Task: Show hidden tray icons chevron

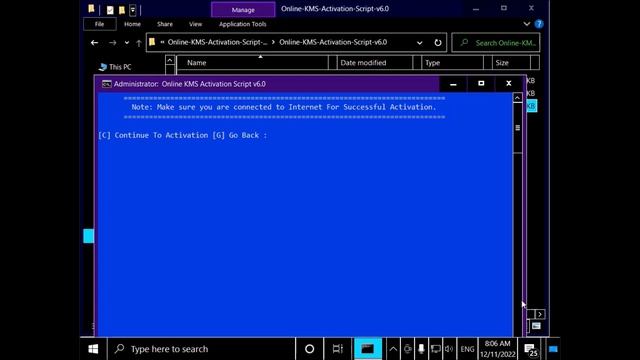Action: point(393,349)
